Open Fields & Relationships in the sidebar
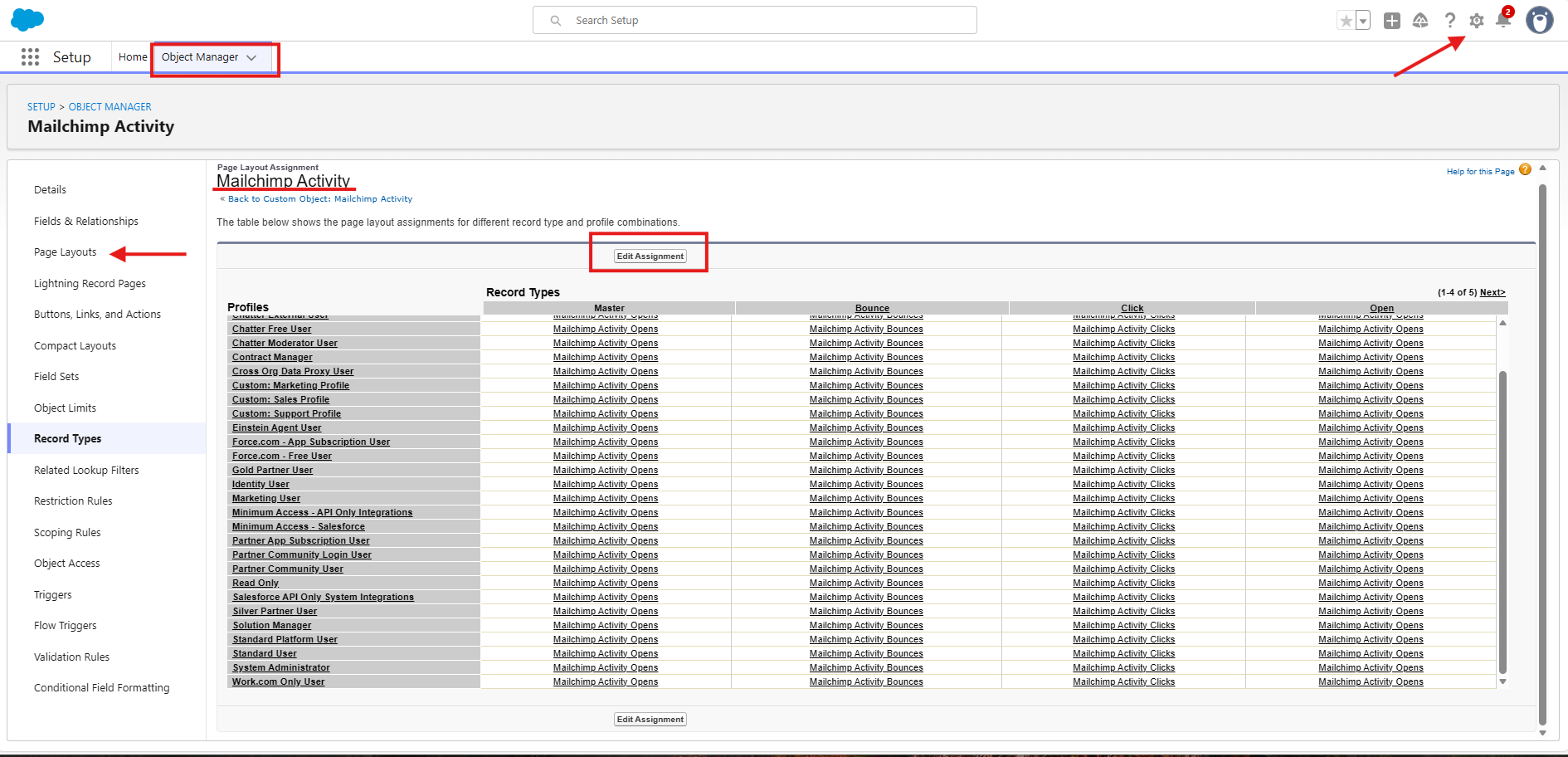 [x=86, y=222]
